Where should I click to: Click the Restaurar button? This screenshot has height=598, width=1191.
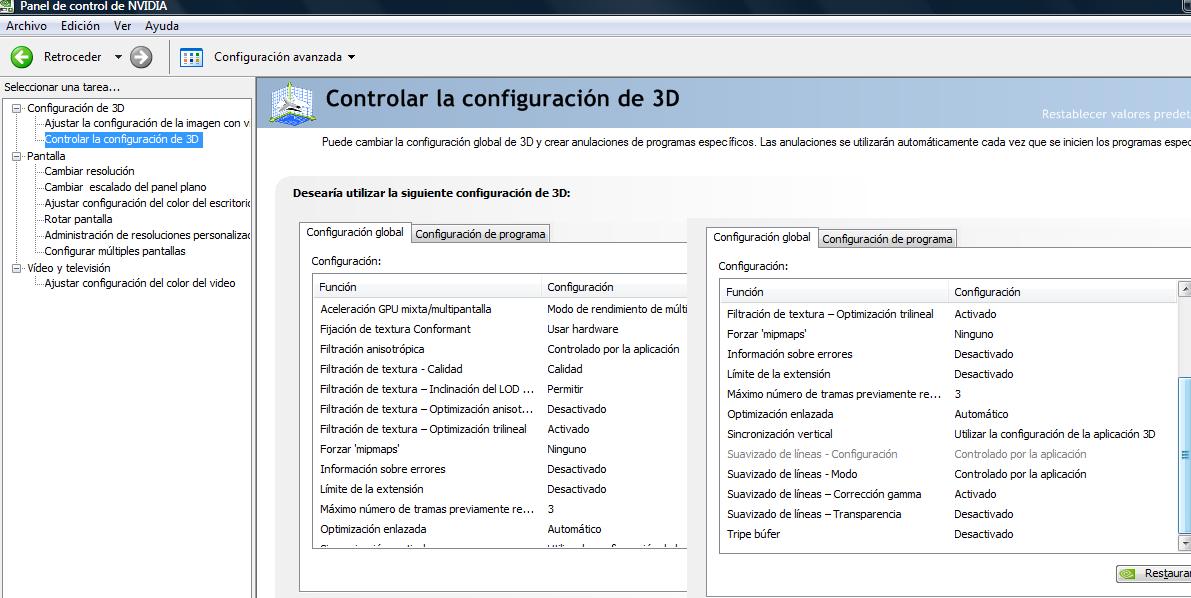coord(1156,574)
